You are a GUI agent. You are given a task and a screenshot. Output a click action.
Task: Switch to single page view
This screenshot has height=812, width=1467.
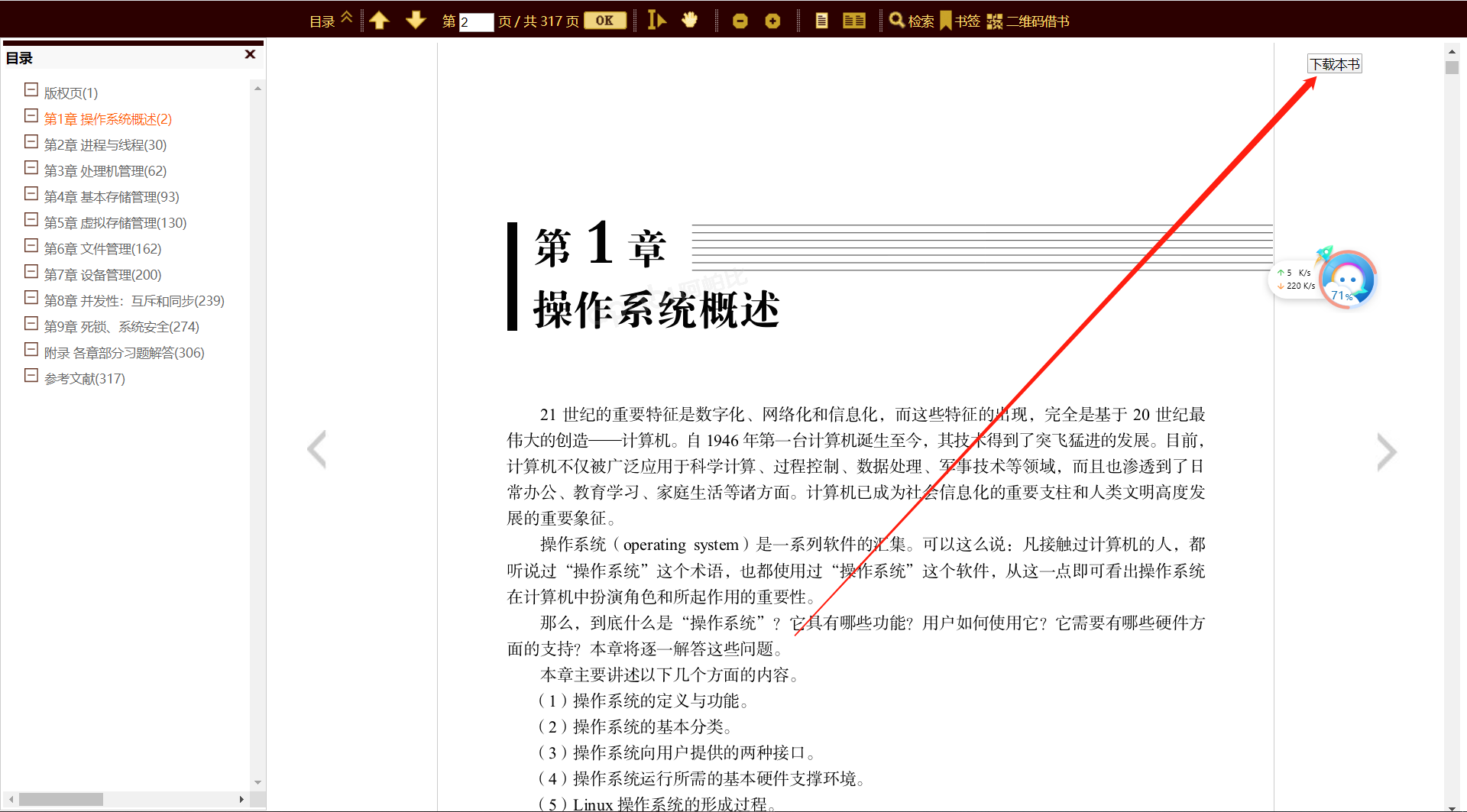(821, 21)
